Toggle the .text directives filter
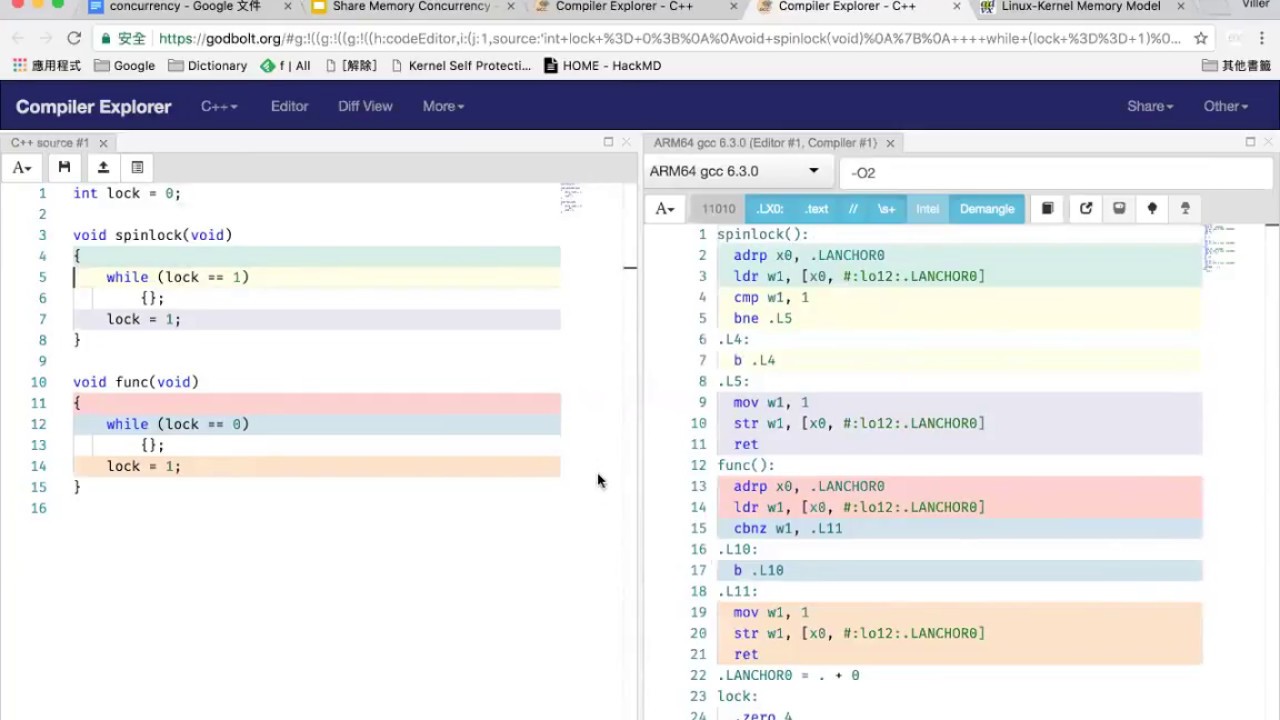Screen dimensions: 1280x720 [817, 209]
